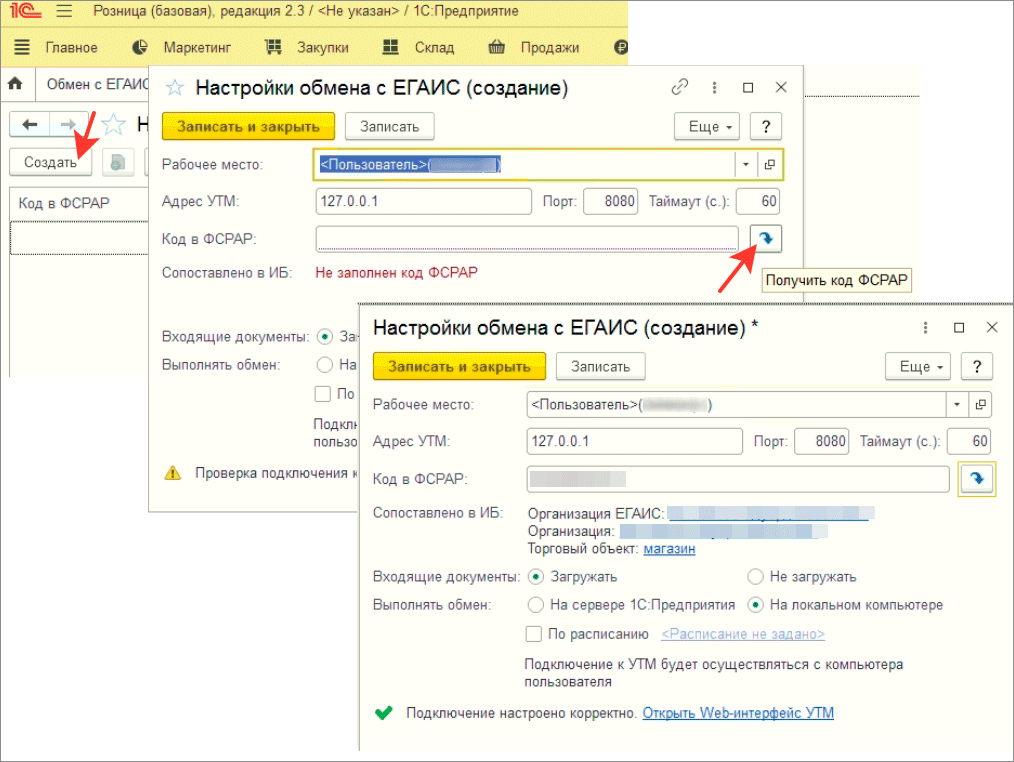The image size is (1014, 762).
Task: Open Рабочее место item in front dialog
Action: click(x=980, y=405)
